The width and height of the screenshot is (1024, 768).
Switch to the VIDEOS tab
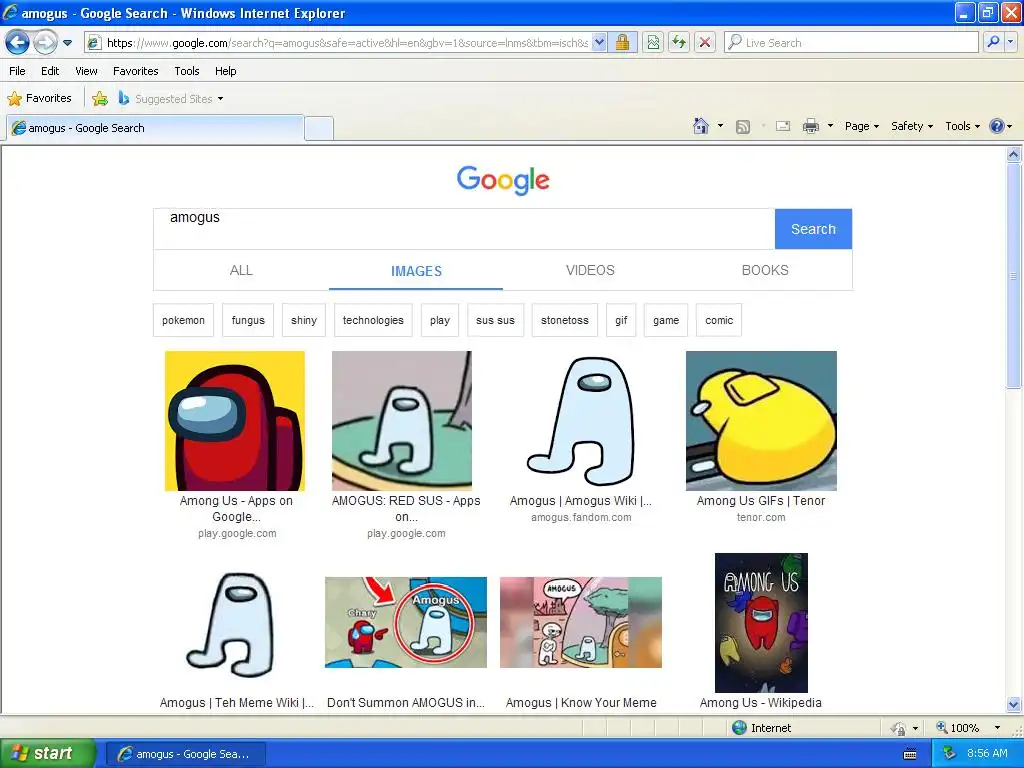coord(590,270)
